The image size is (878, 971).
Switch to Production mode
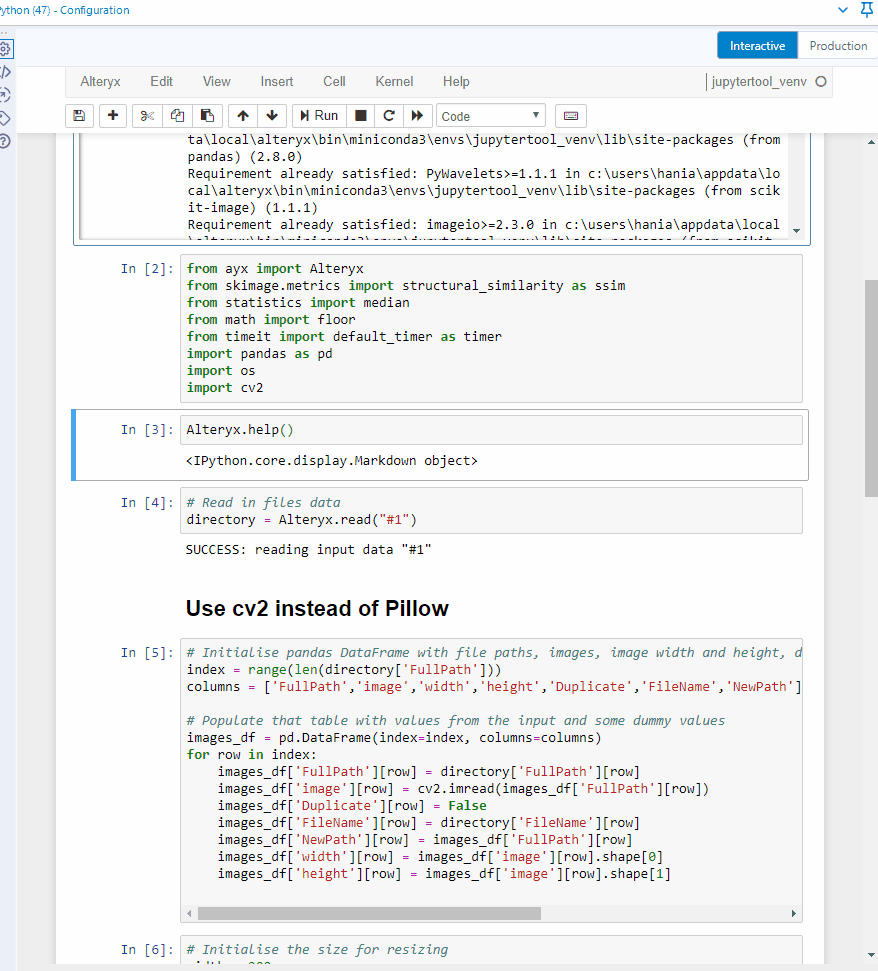click(x=838, y=46)
